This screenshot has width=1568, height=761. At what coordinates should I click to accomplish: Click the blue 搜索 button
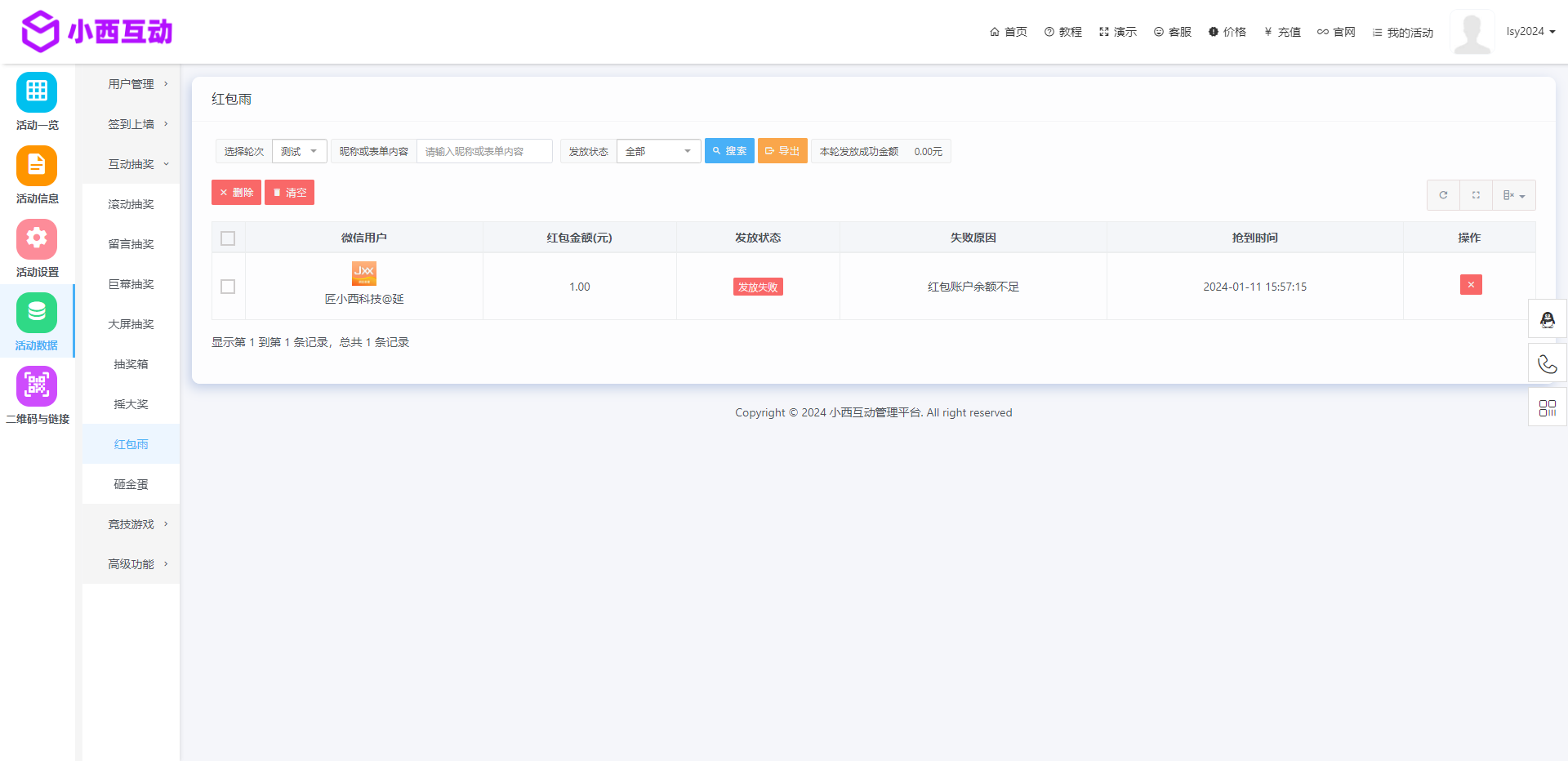point(729,151)
